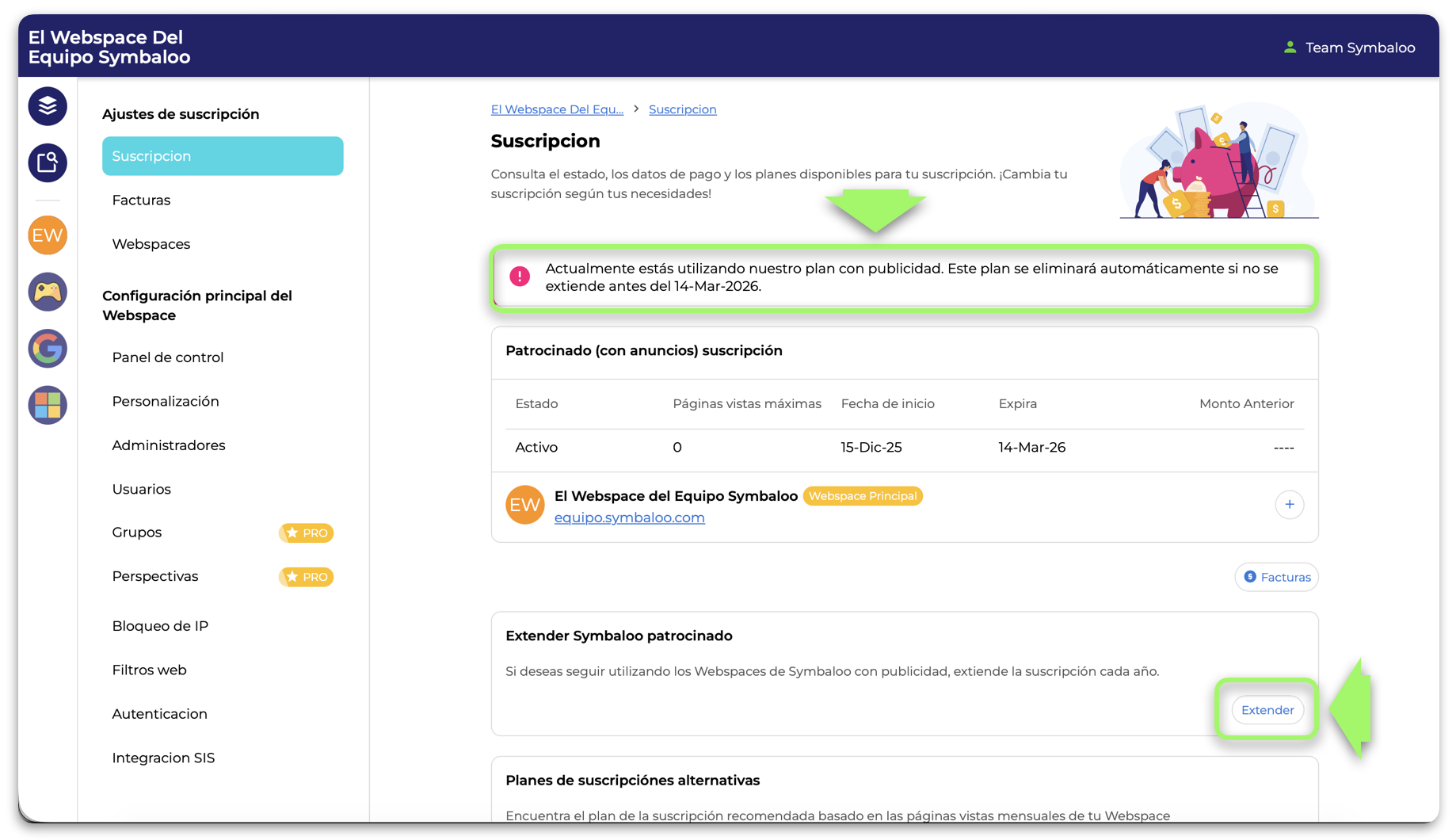Click the piggy bank illustration
Screen dimensions: 1456x840
coord(1219,162)
